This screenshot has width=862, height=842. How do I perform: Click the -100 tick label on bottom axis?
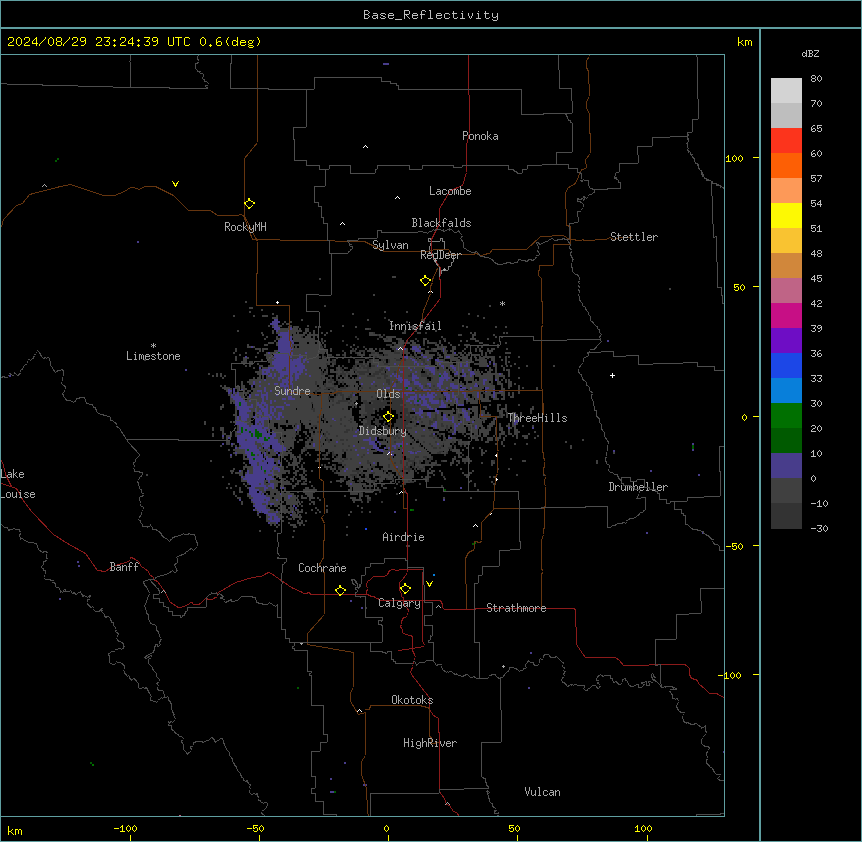click(125, 828)
